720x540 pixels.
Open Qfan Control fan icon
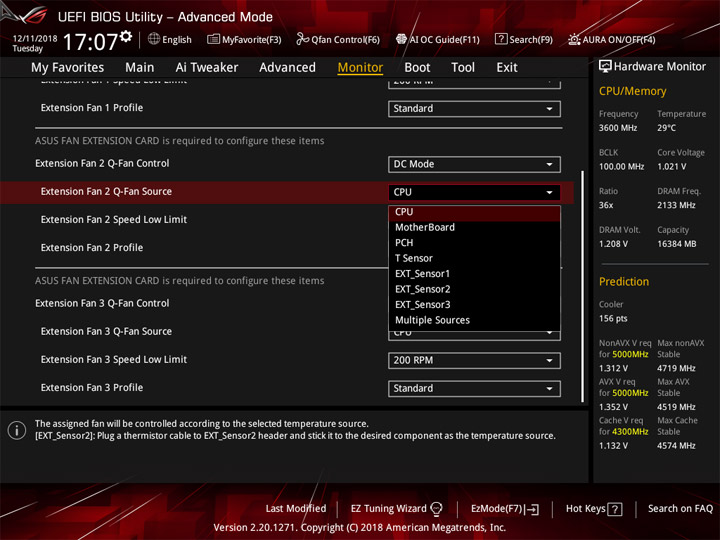[x=302, y=39]
